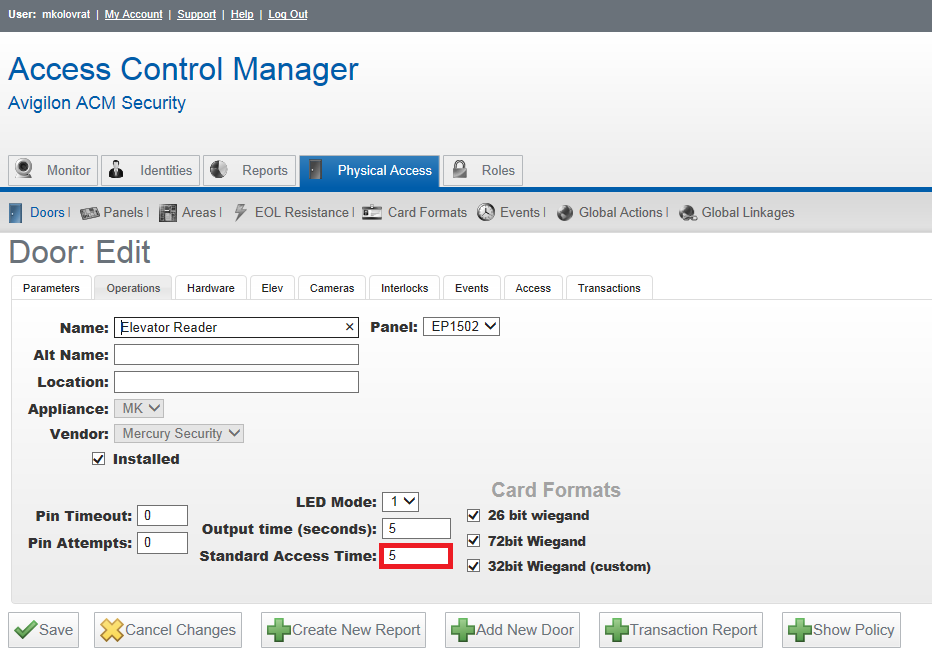Open the Doors section icon
932x669 pixels.
coord(14,212)
